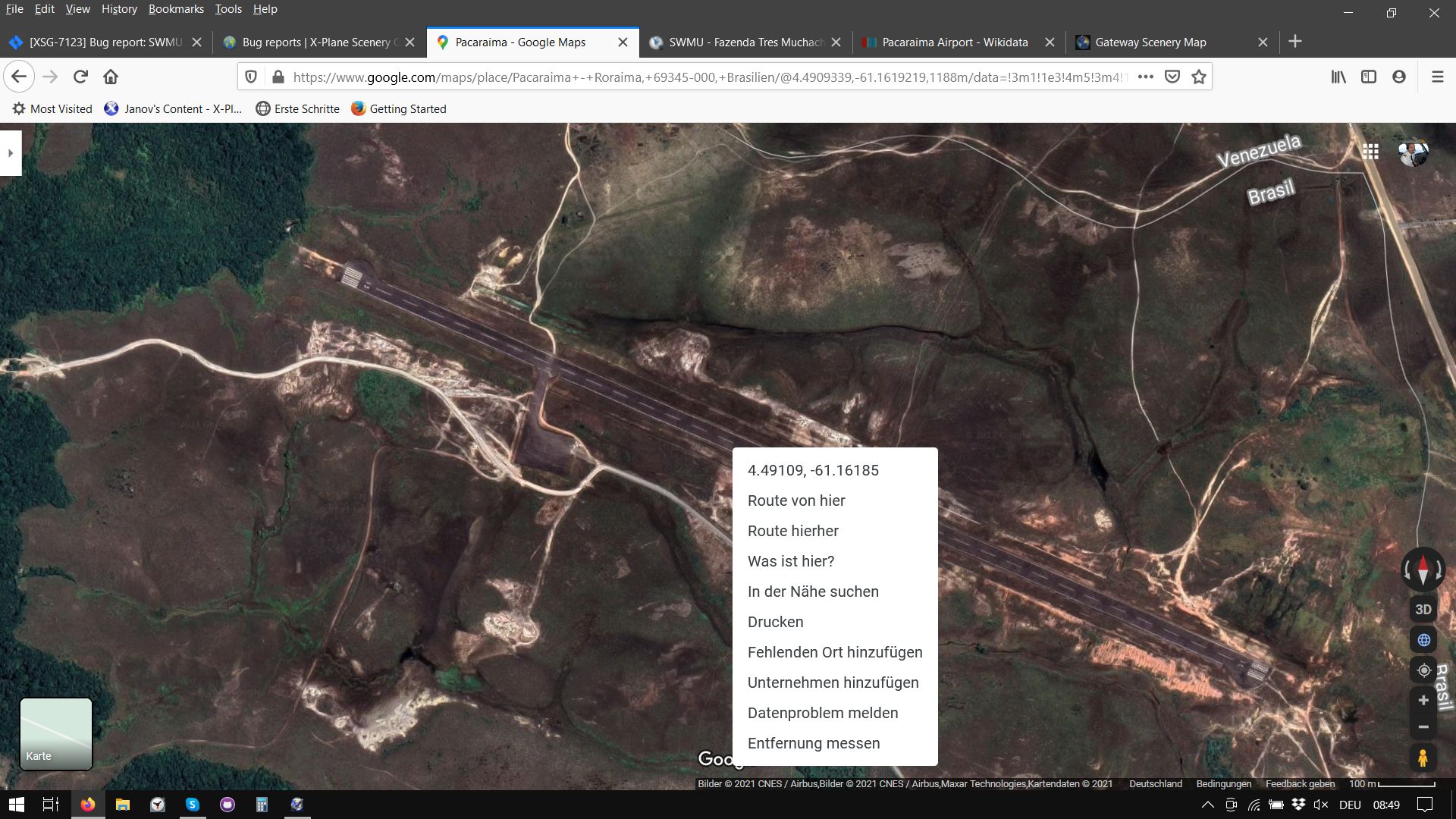1456x819 pixels.
Task: Open the History menu
Action: click(x=119, y=9)
